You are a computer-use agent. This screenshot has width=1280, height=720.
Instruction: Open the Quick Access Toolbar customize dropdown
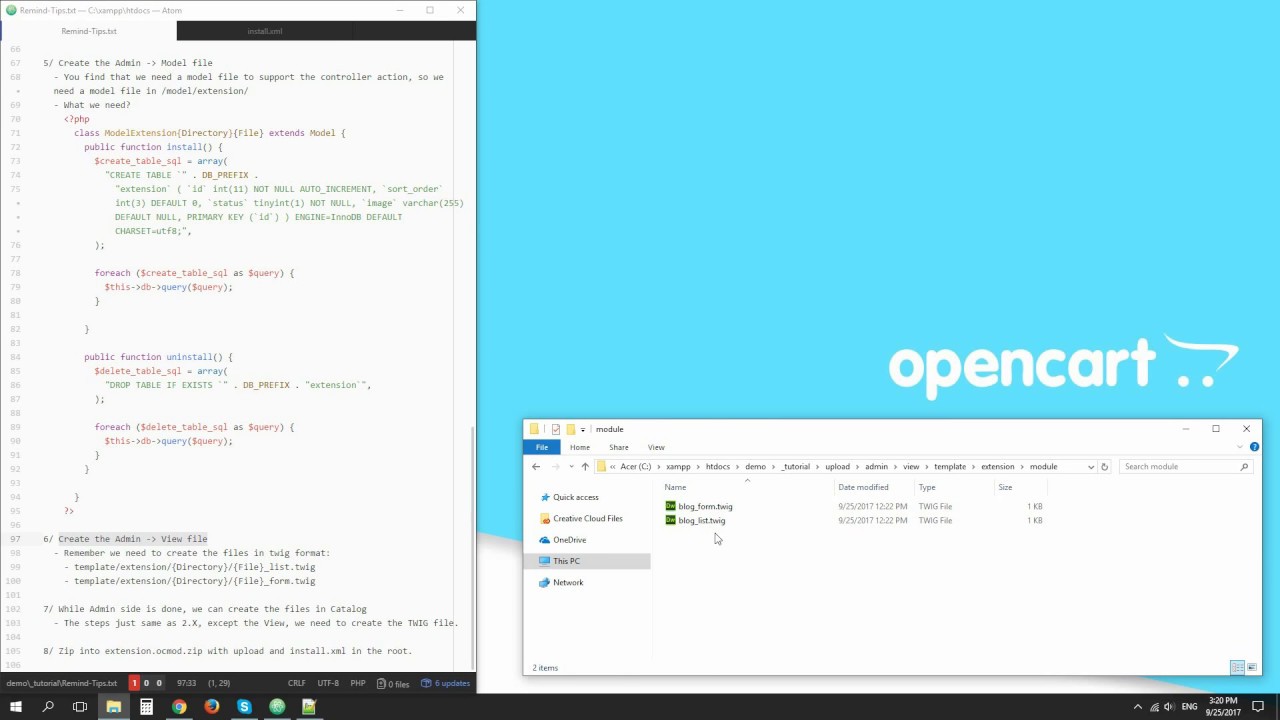583,430
